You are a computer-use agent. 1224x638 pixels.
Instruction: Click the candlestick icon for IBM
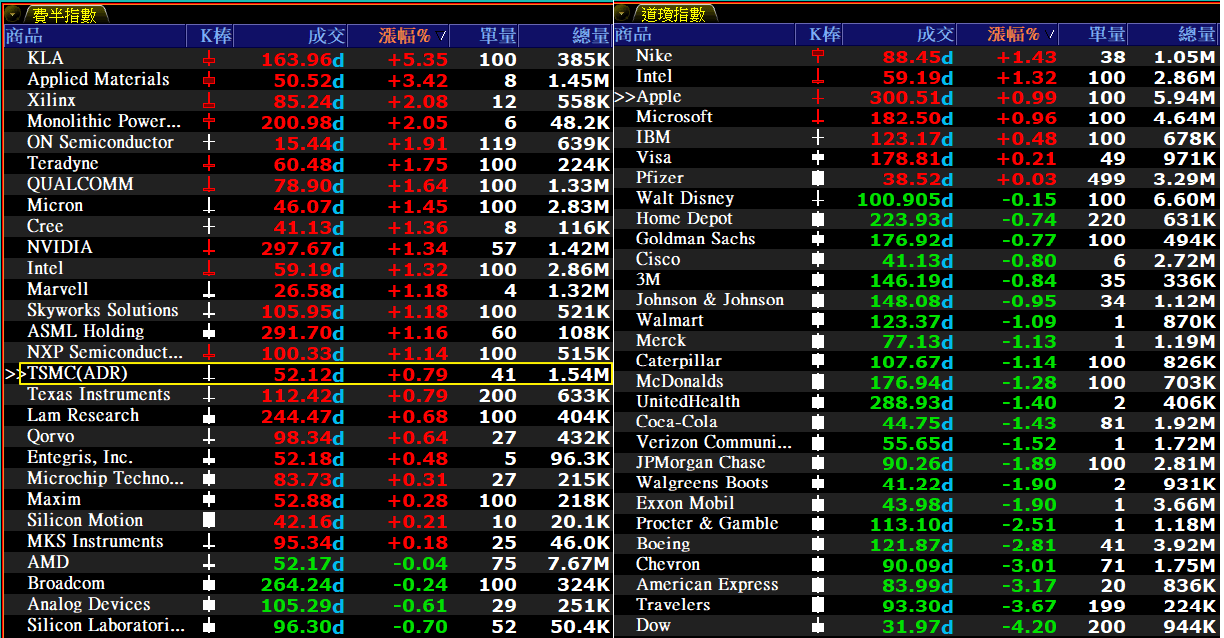coord(818,138)
